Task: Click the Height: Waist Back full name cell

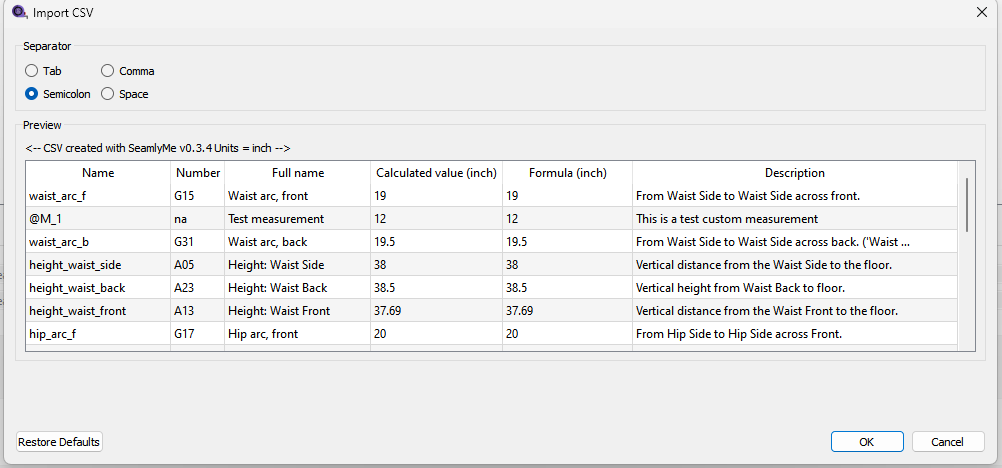Action: [297, 288]
